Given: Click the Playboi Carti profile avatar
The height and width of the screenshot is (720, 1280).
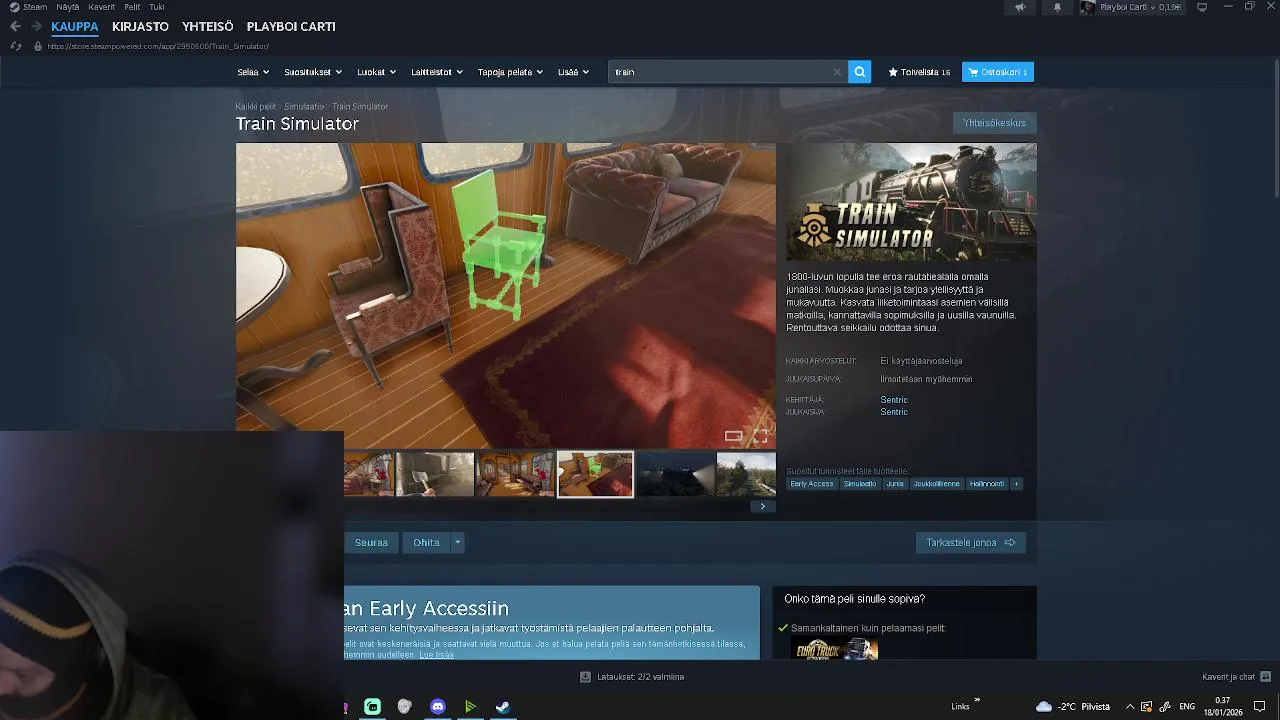Looking at the screenshot, I should (x=1087, y=7).
